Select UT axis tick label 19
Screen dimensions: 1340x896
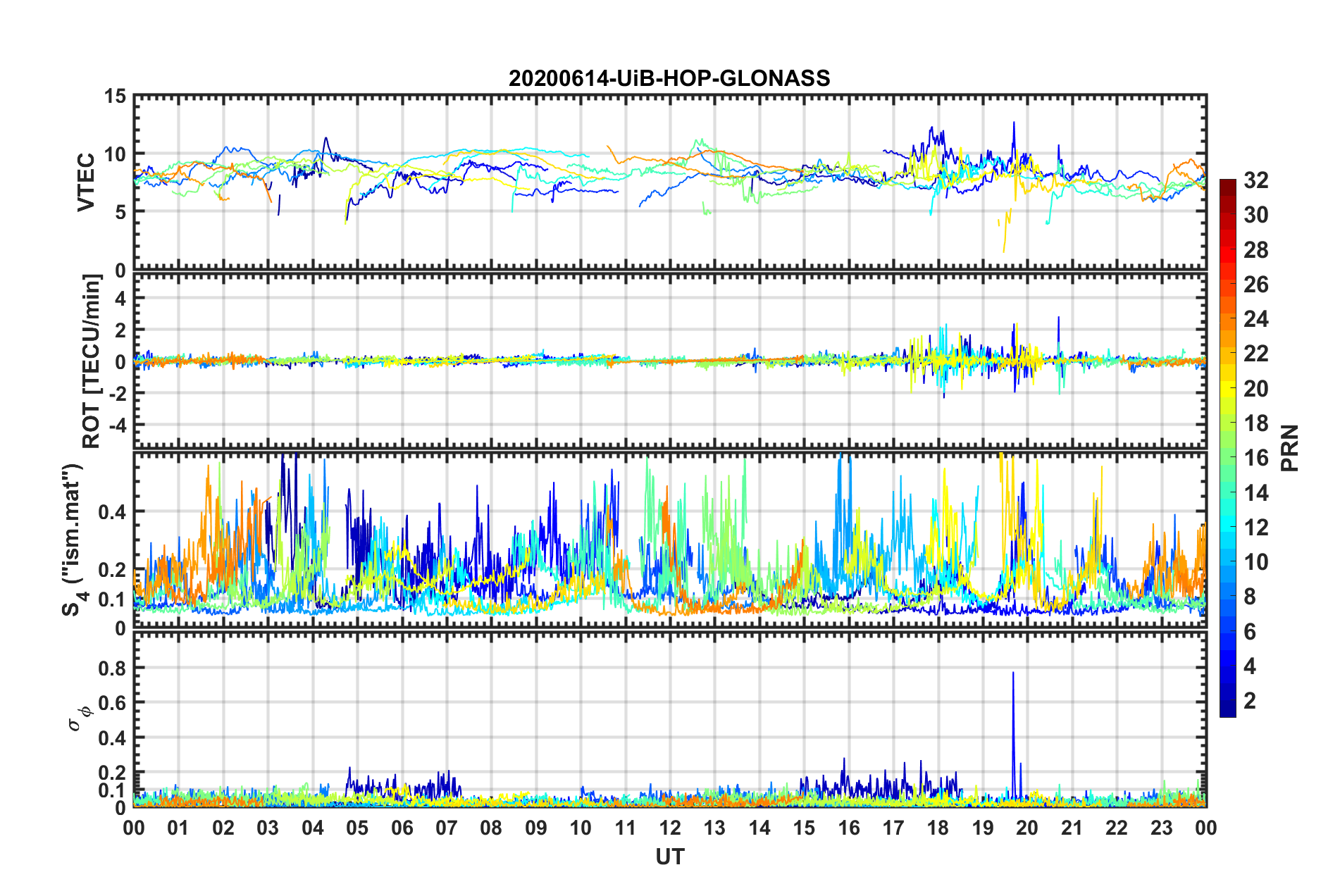coord(983,828)
